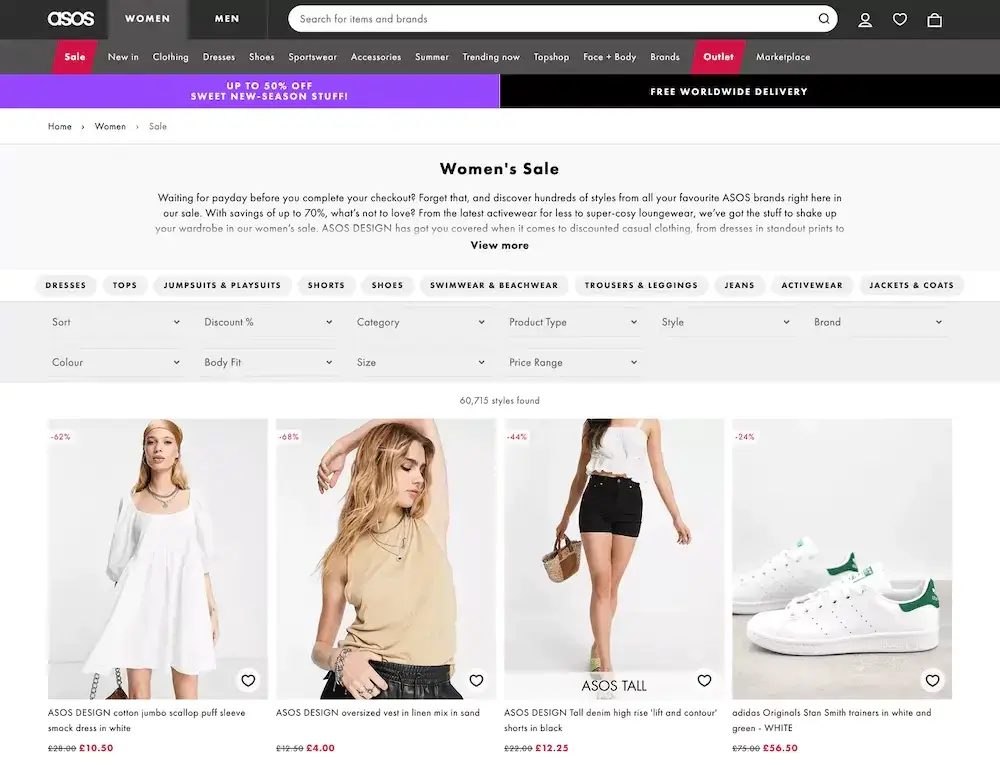
Task: Open the Topshop menu item
Action: click(551, 57)
